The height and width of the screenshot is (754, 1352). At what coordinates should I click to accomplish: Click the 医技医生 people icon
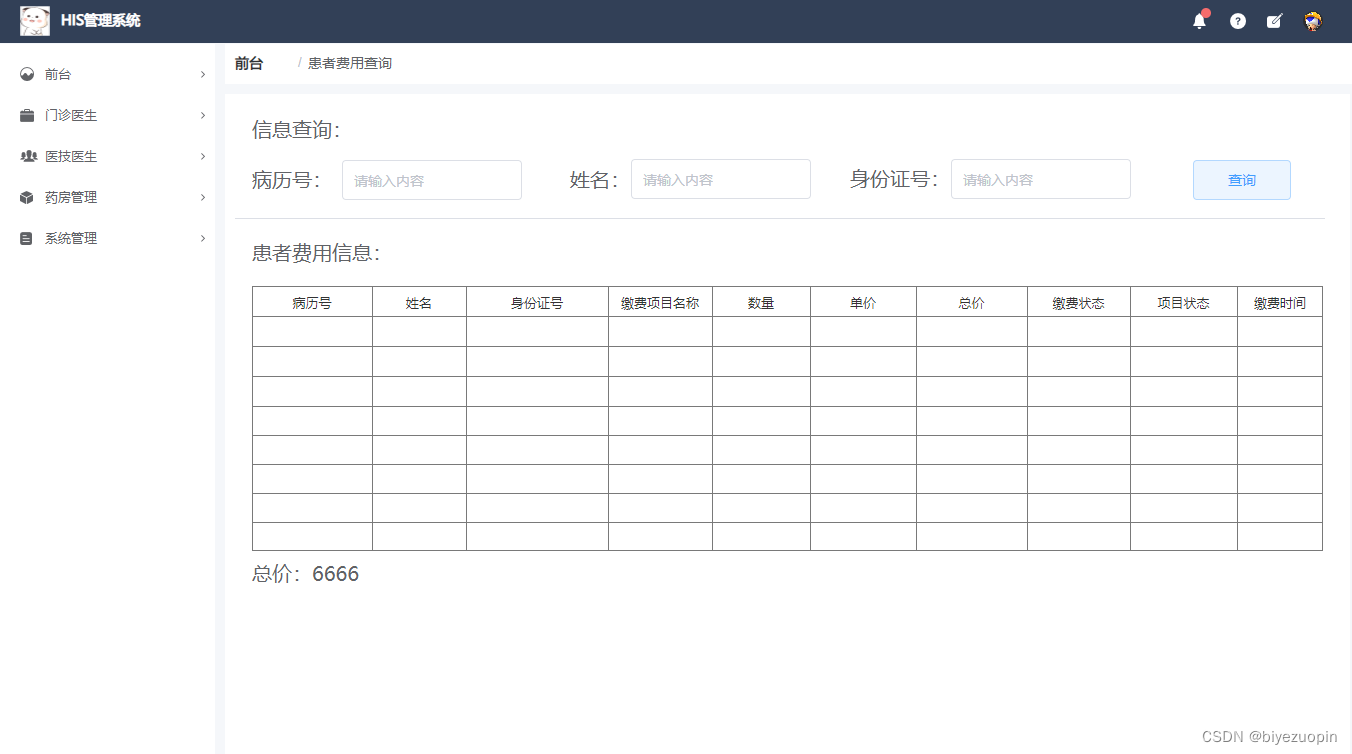pos(28,156)
